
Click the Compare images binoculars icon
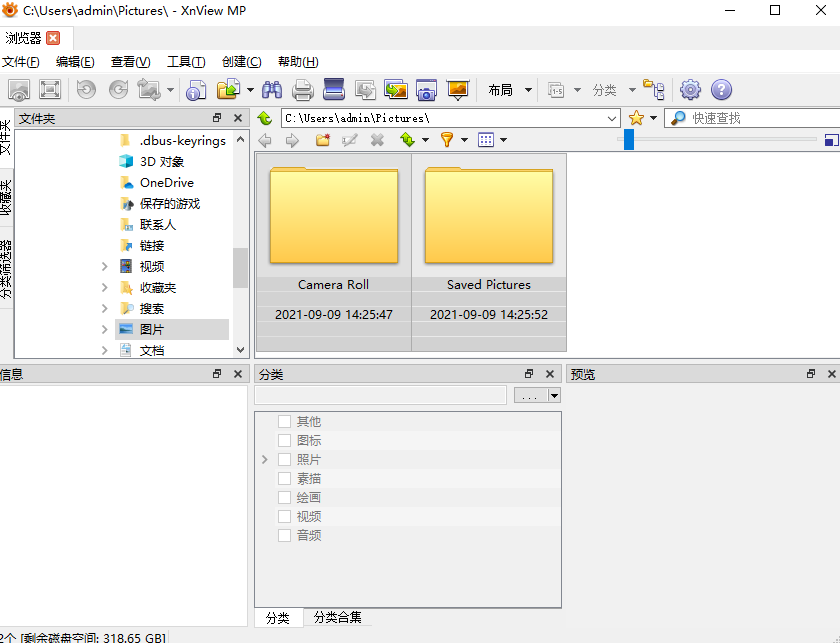pos(271,89)
